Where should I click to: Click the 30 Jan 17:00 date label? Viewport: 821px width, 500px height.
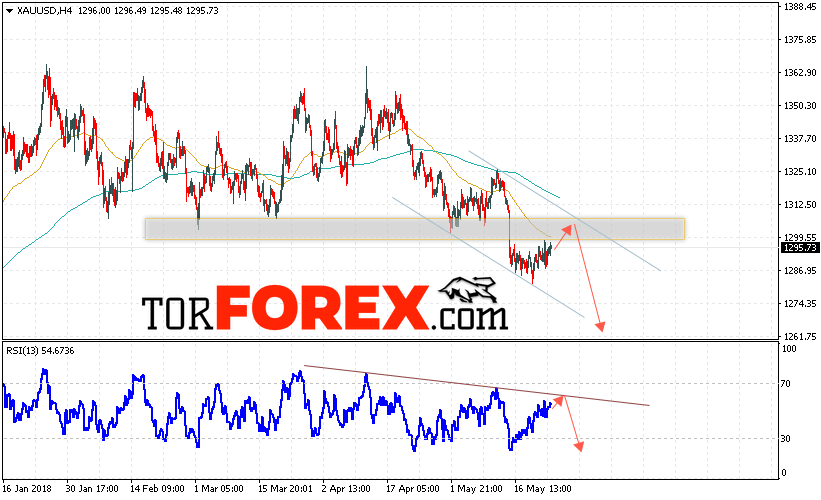coord(92,489)
